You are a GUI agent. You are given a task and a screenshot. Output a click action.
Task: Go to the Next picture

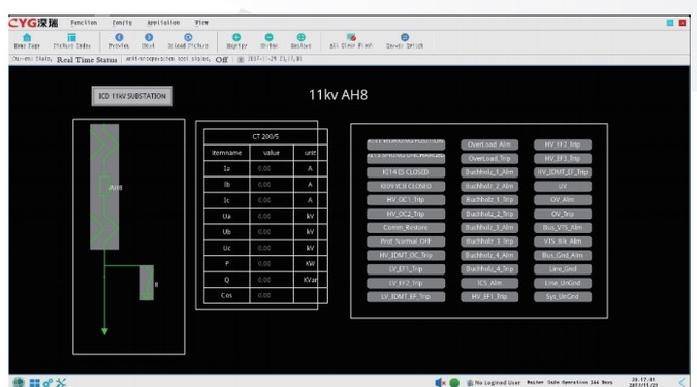pos(148,41)
